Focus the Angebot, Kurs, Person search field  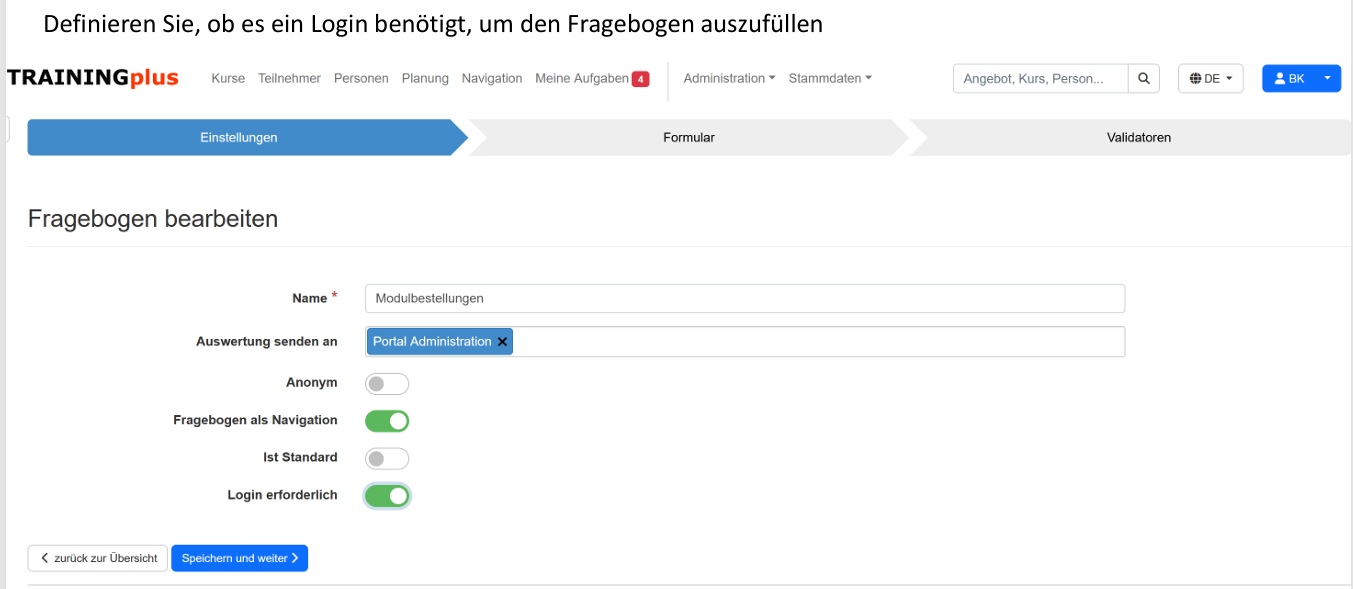click(1040, 78)
